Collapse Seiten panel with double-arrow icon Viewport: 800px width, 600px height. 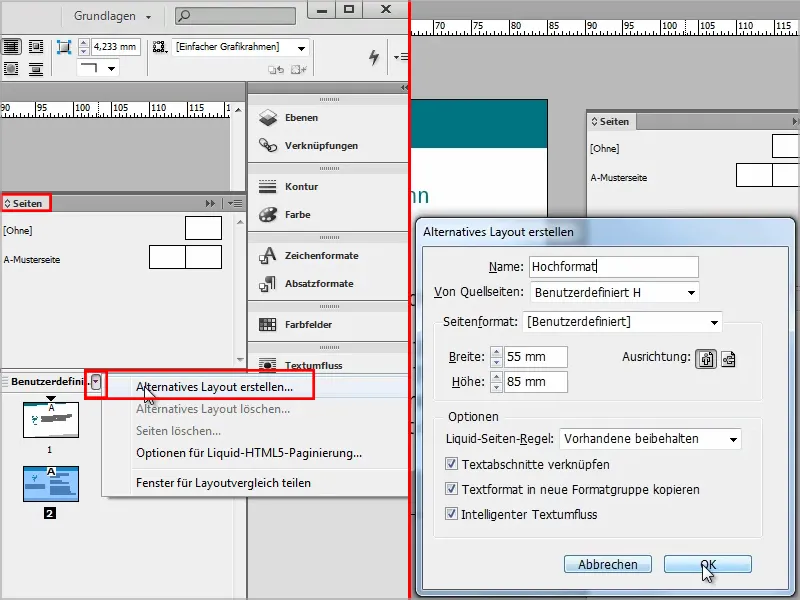pyautogui.click(x=210, y=204)
